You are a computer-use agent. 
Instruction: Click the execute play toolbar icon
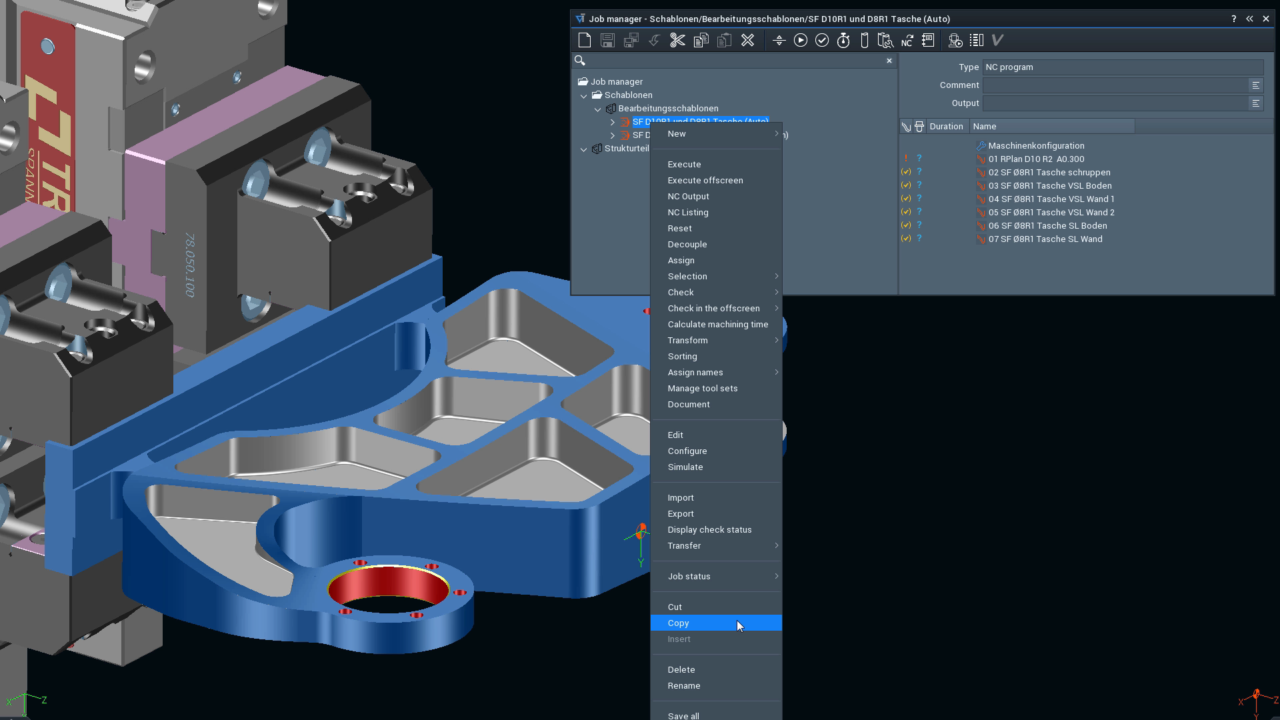(x=801, y=40)
